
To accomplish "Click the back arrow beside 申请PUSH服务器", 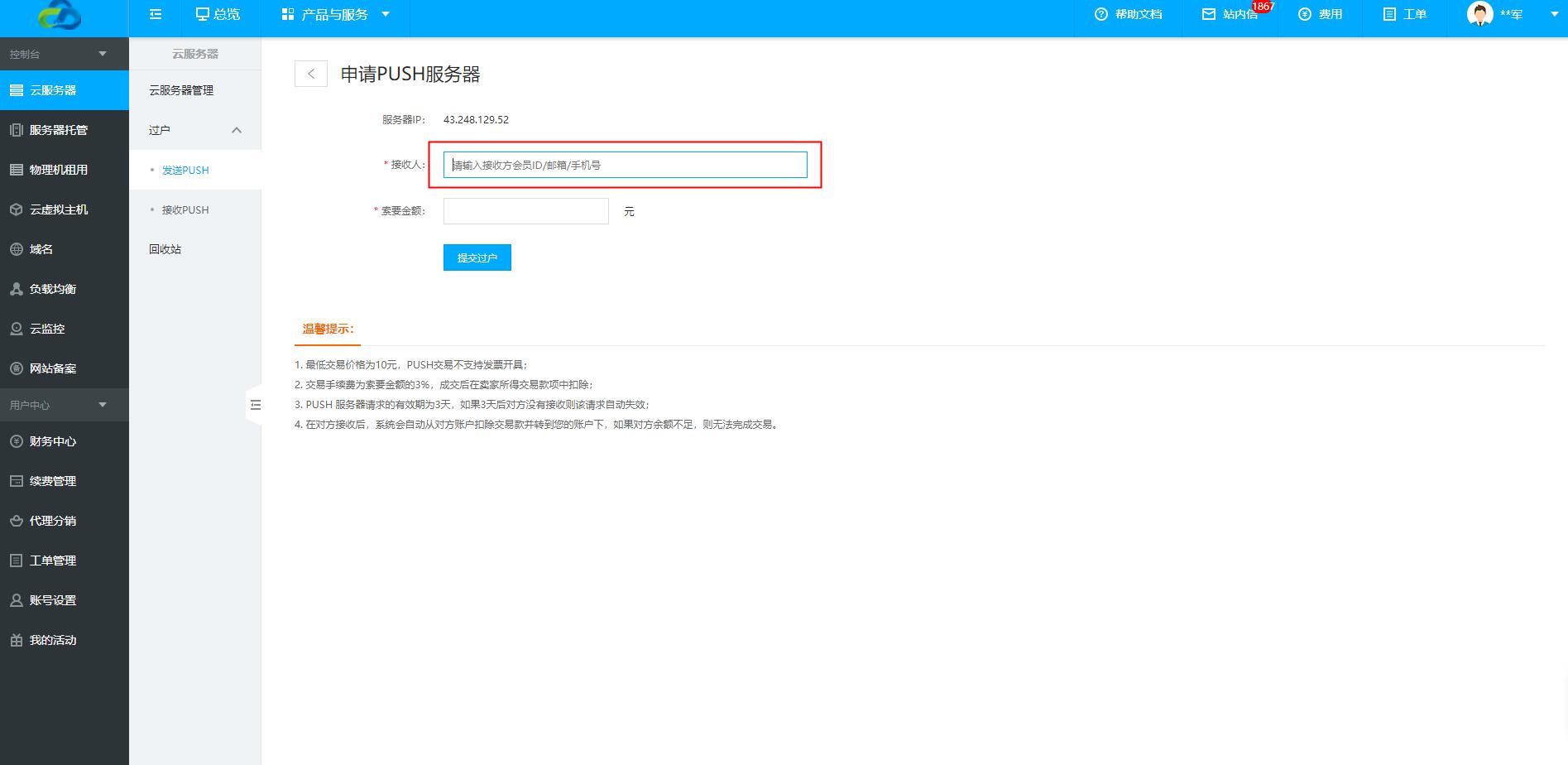I will 311,74.
